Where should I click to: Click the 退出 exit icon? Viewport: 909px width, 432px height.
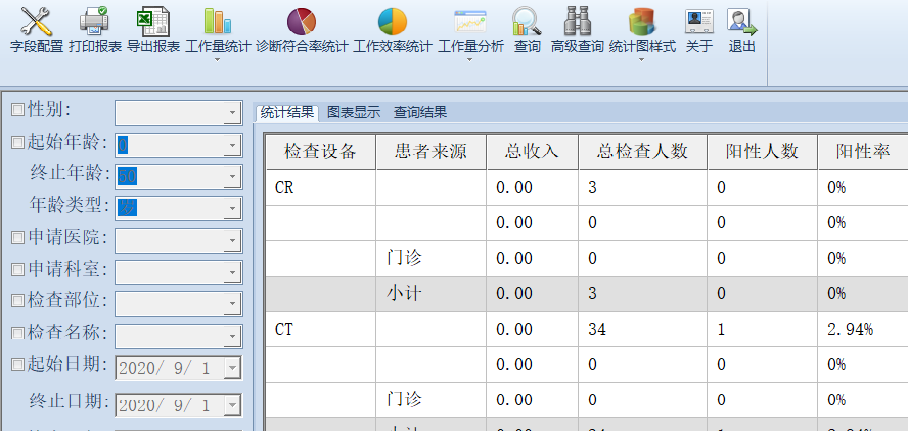[x=743, y=21]
